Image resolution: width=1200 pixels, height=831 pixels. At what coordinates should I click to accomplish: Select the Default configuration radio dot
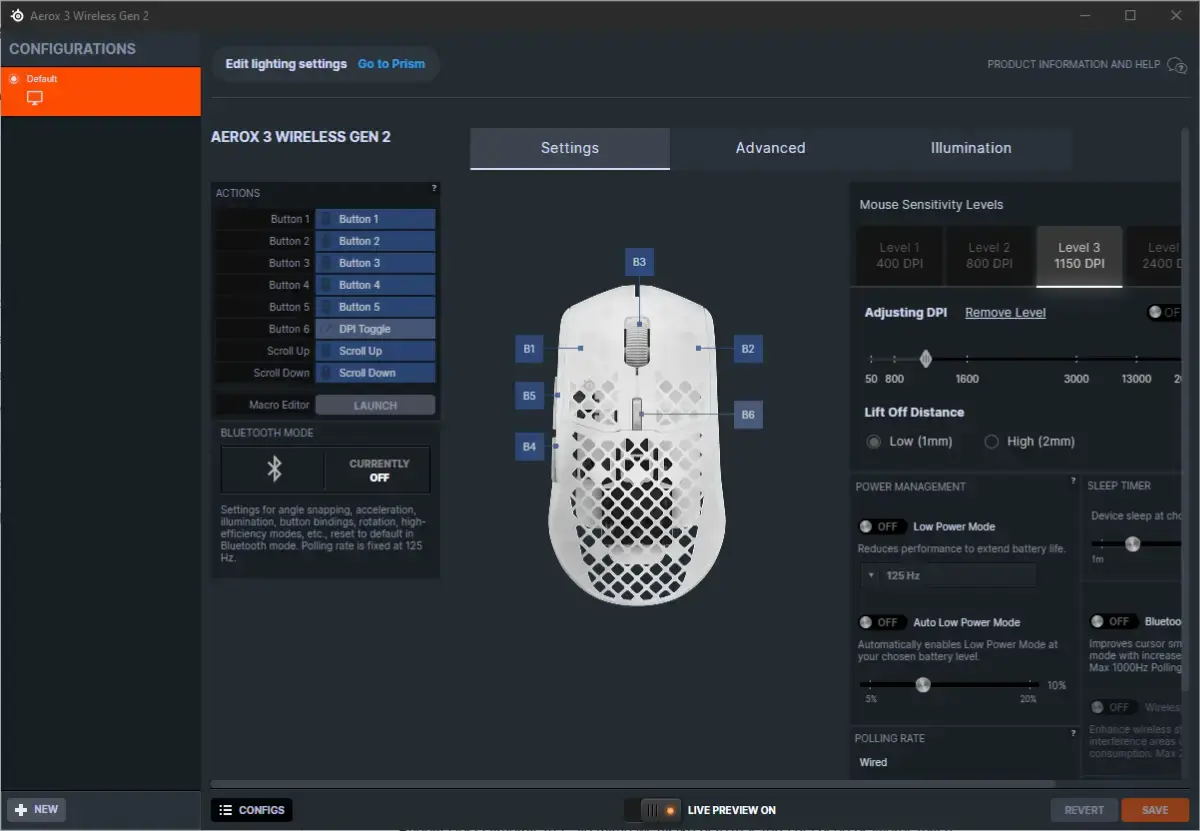tap(14, 79)
